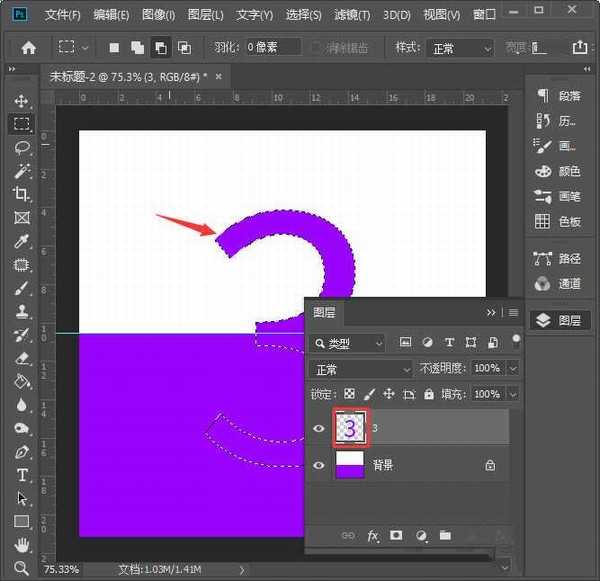The height and width of the screenshot is (581, 600).
Task: Select the Eyedropper tool
Action: point(21,241)
